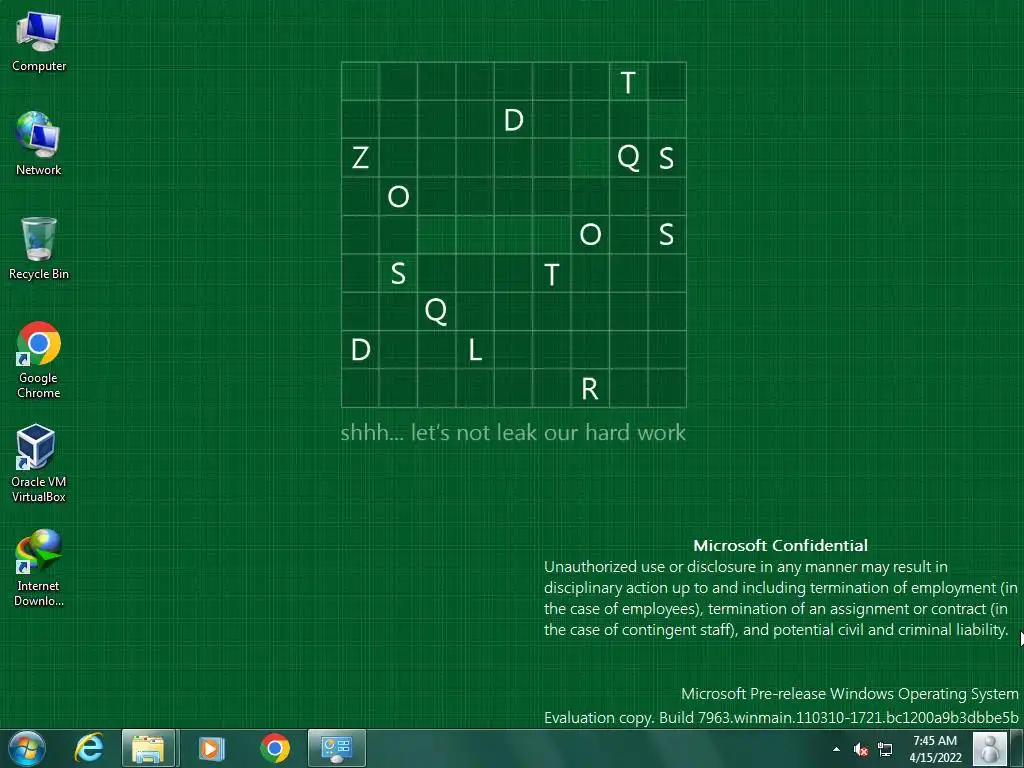The width and height of the screenshot is (1024, 768).
Task: Launch Windows Media Player from the taskbar
Action: 211,748
